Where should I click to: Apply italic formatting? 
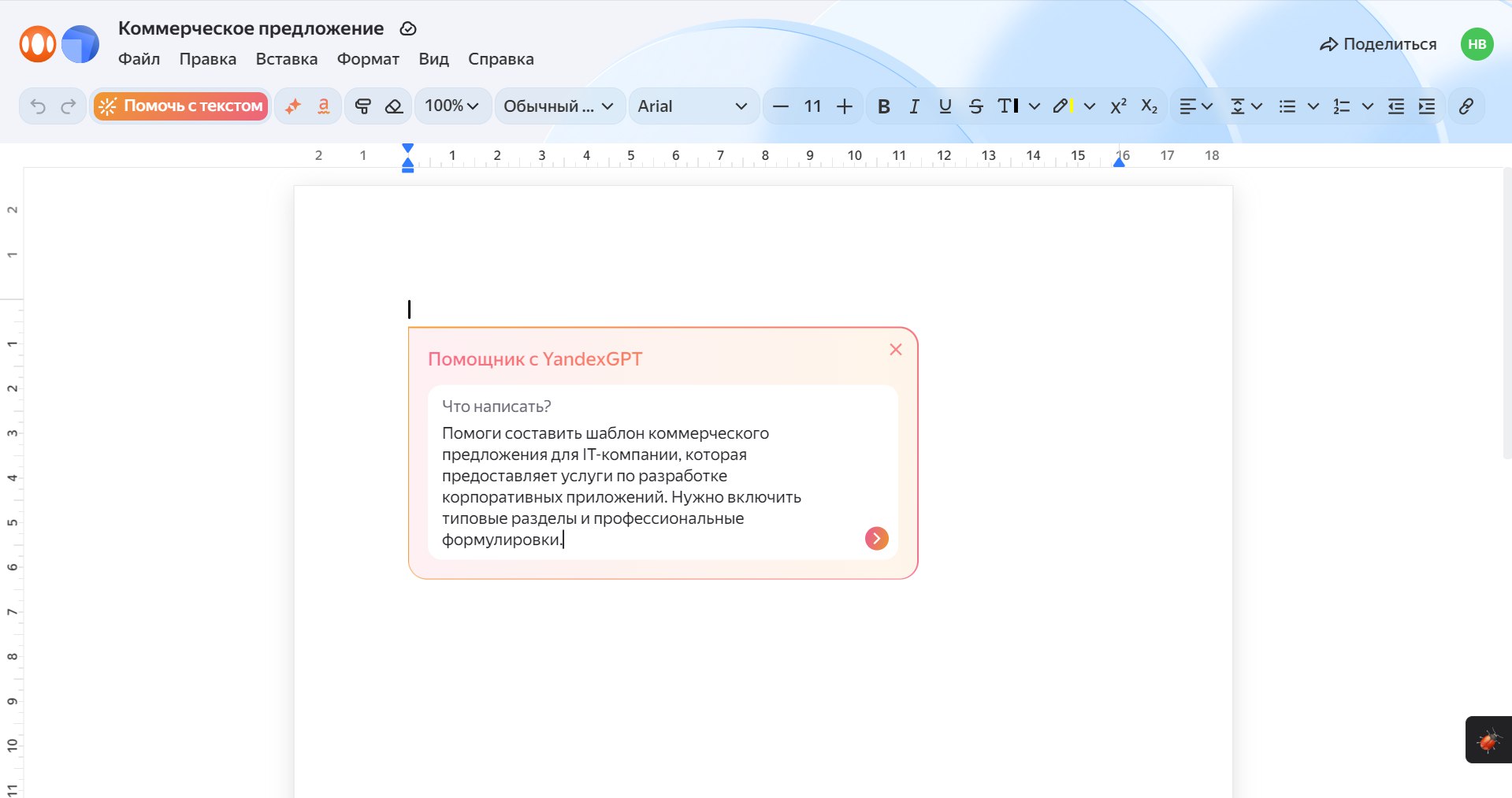[914, 106]
